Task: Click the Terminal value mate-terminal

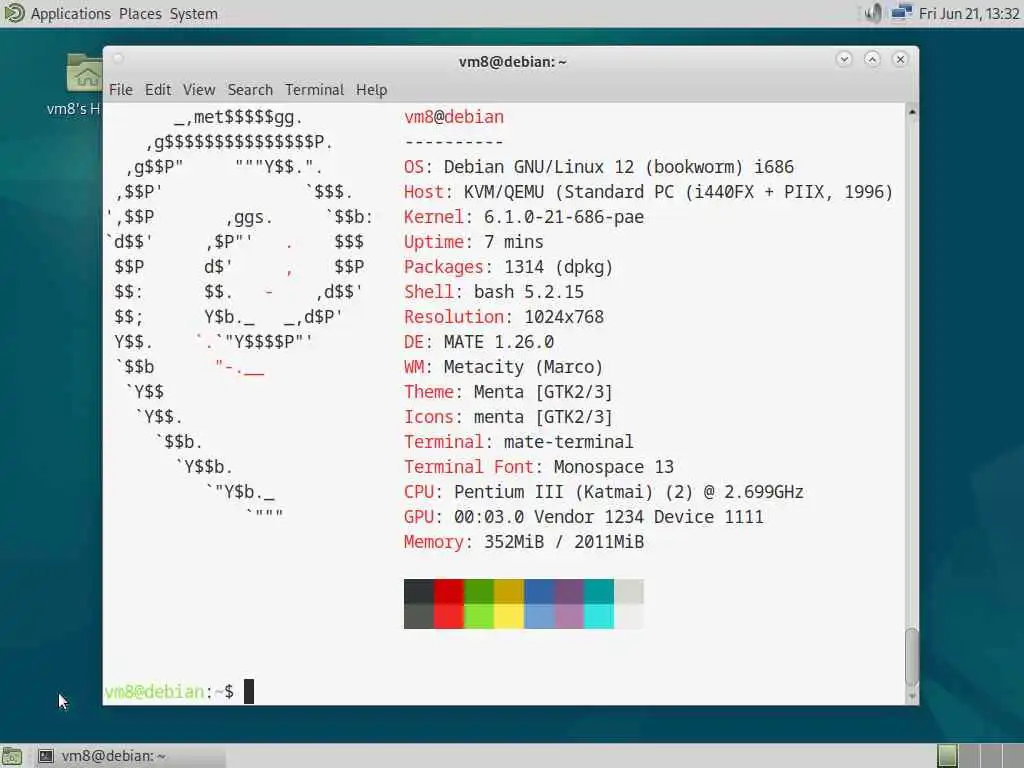Action: (x=568, y=442)
